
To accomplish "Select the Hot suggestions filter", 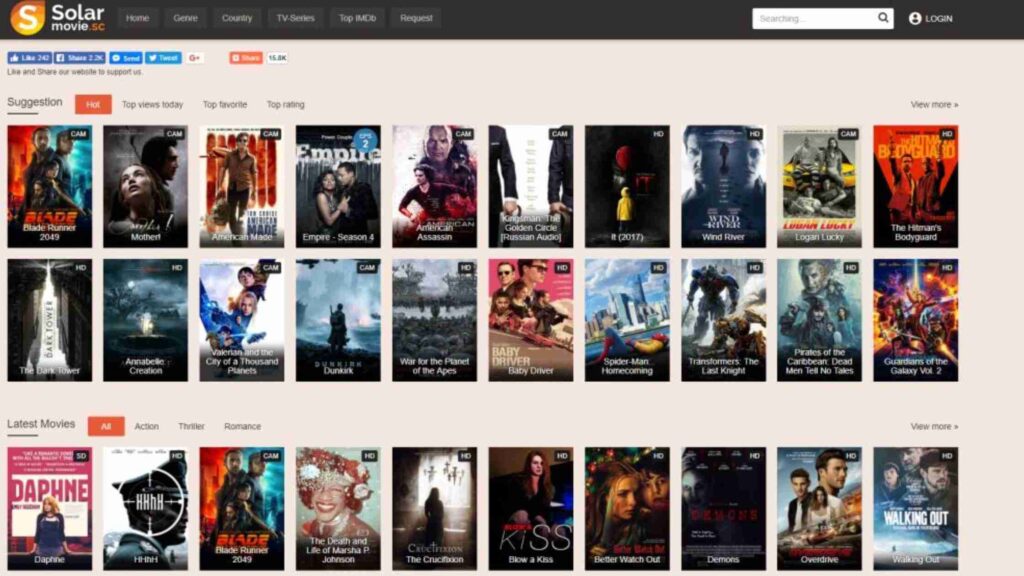I will [93, 103].
